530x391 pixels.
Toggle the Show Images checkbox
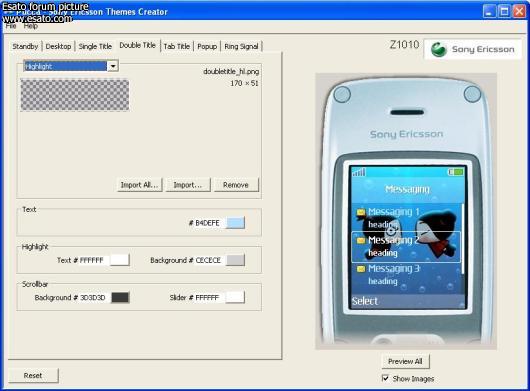pyautogui.click(x=385, y=378)
